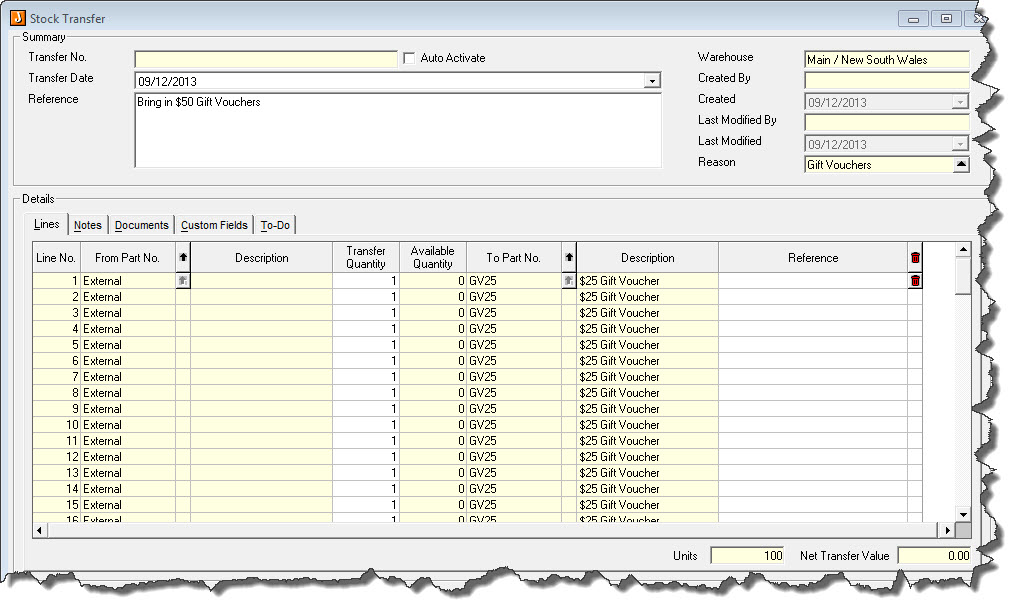Click the Line No. column header
The image size is (1020, 615).
(x=56, y=258)
